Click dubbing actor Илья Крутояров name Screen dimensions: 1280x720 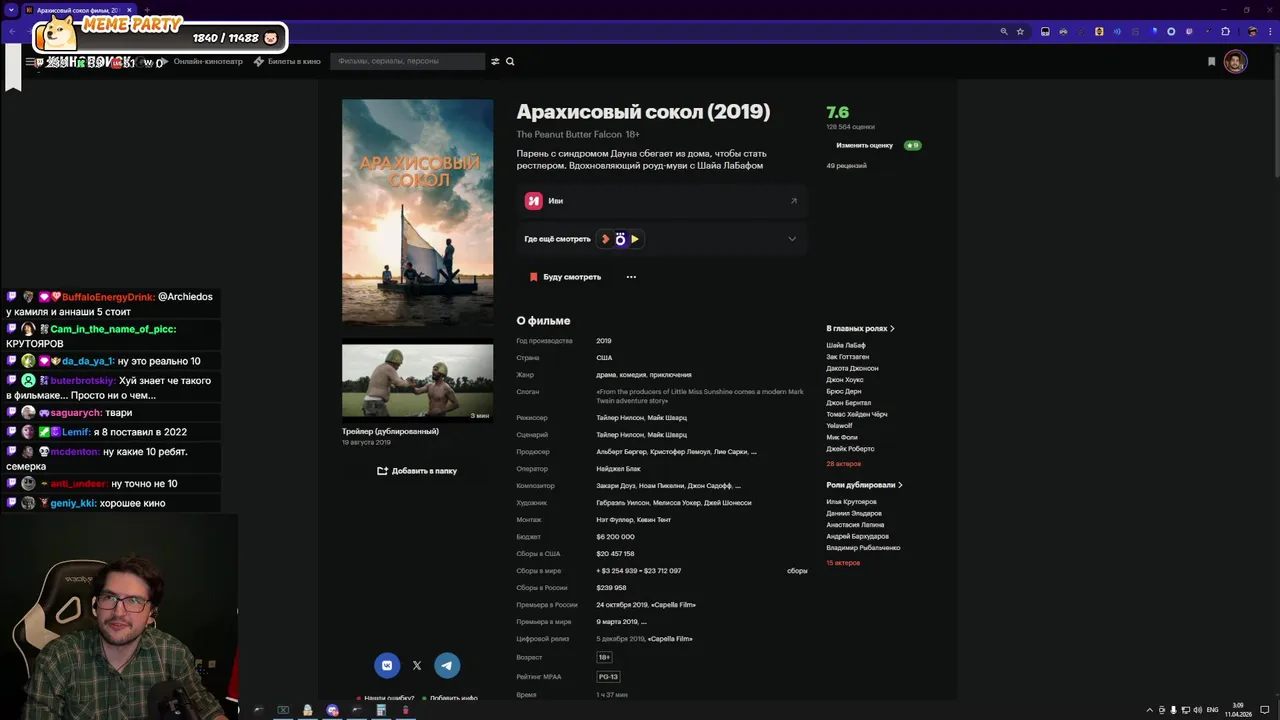(851, 502)
